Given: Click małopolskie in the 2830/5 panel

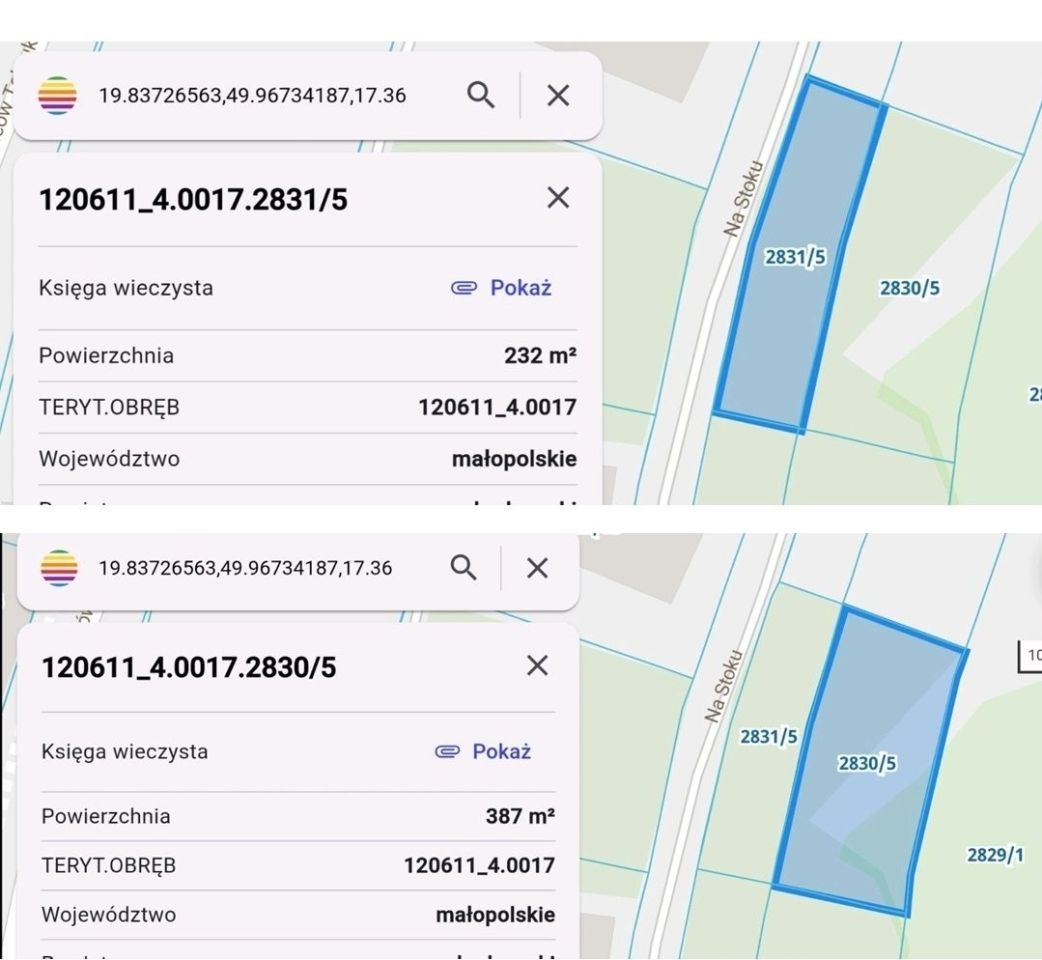Looking at the screenshot, I should pyautogui.click(x=495, y=915).
